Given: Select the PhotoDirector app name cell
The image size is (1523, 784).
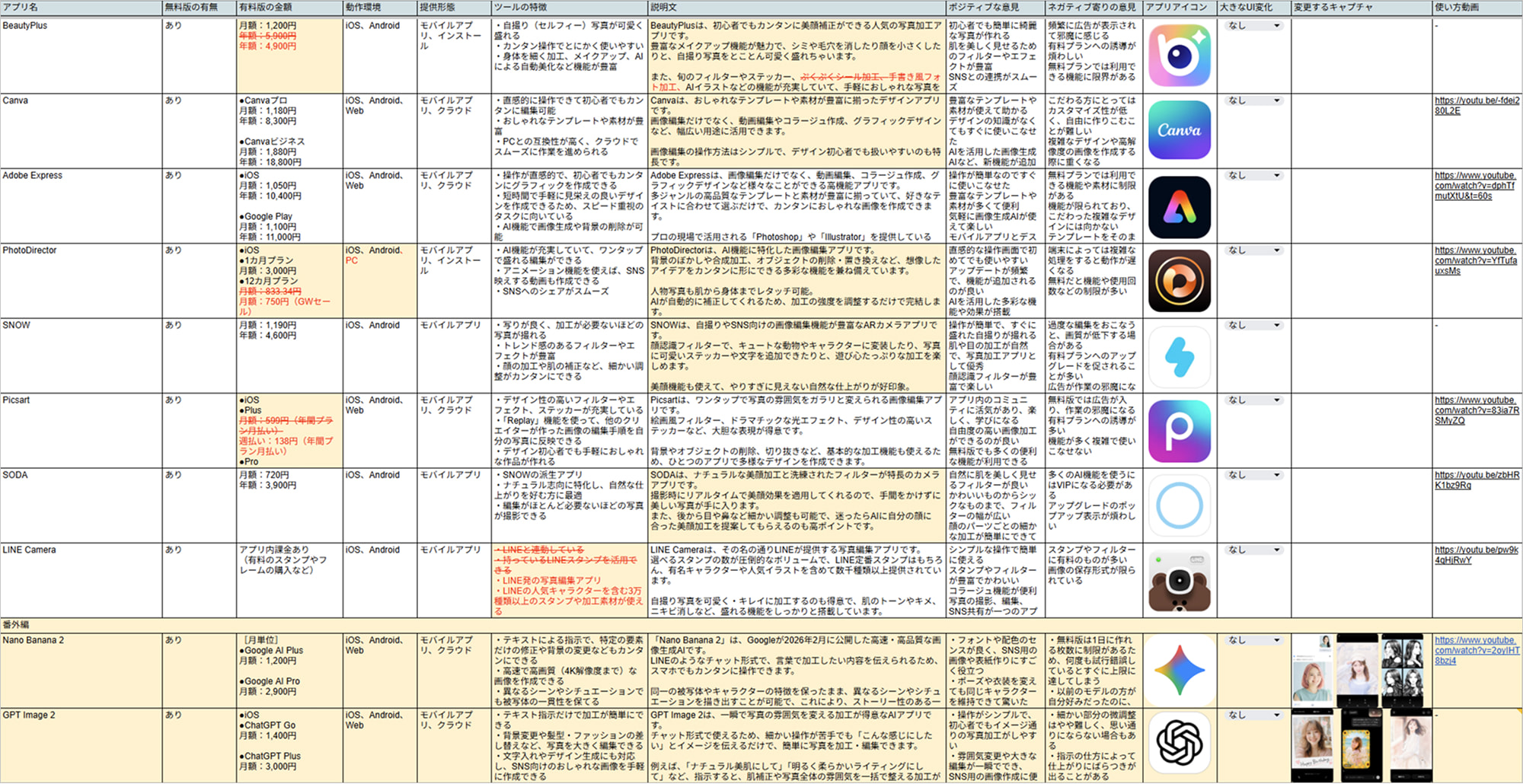Looking at the screenshot, I should (x=81, y=280).
